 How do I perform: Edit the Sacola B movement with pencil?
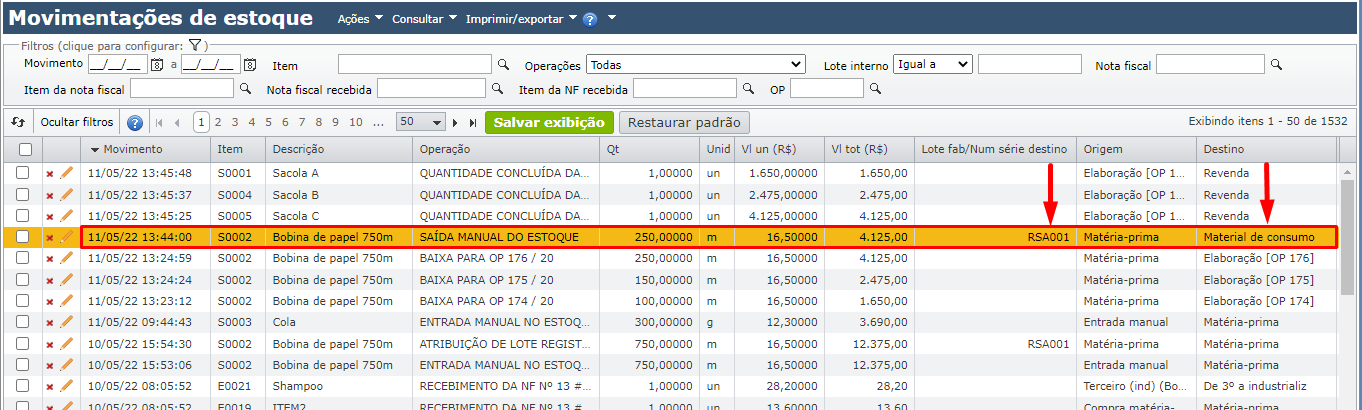pyautogui.click(x=66, y=195)
